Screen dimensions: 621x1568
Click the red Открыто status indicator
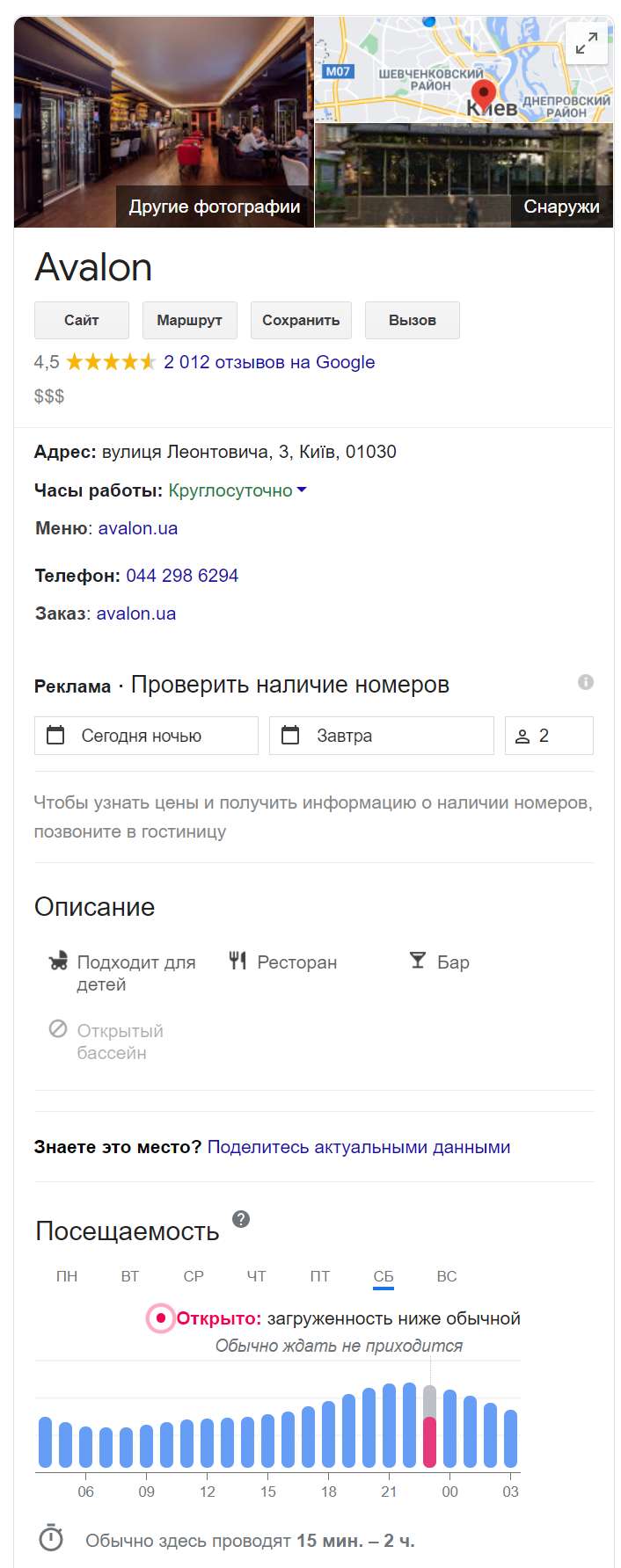click(x=160, y=1318)
